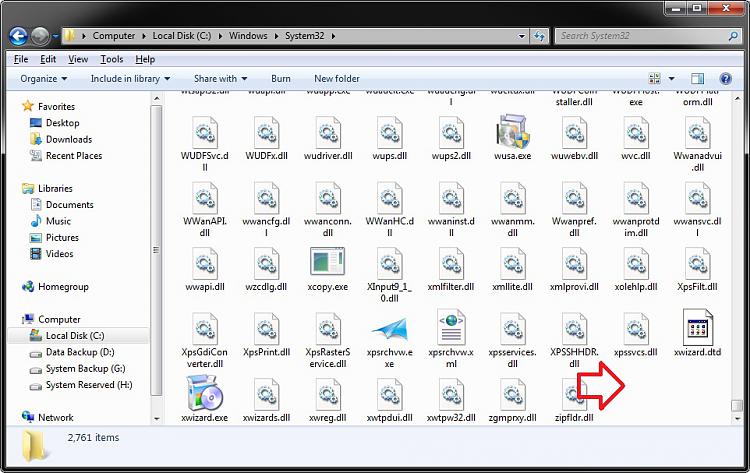Expand the chevron after Computer in path
This screenshot has height=473, width=750.
143,36
